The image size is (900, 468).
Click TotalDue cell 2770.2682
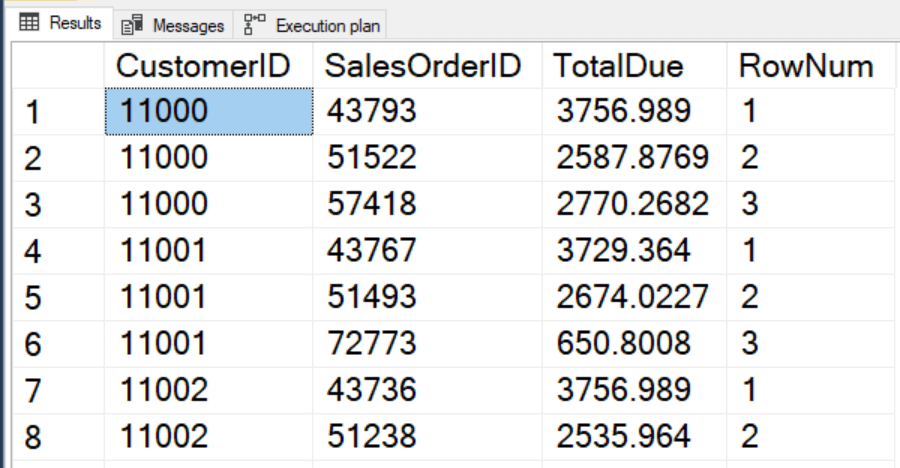[x=634, y=204]
